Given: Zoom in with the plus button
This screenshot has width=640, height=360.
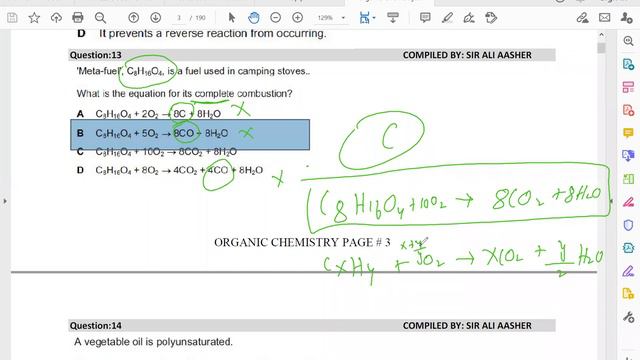Looking at the screenshot, I should tap(298, 18).
